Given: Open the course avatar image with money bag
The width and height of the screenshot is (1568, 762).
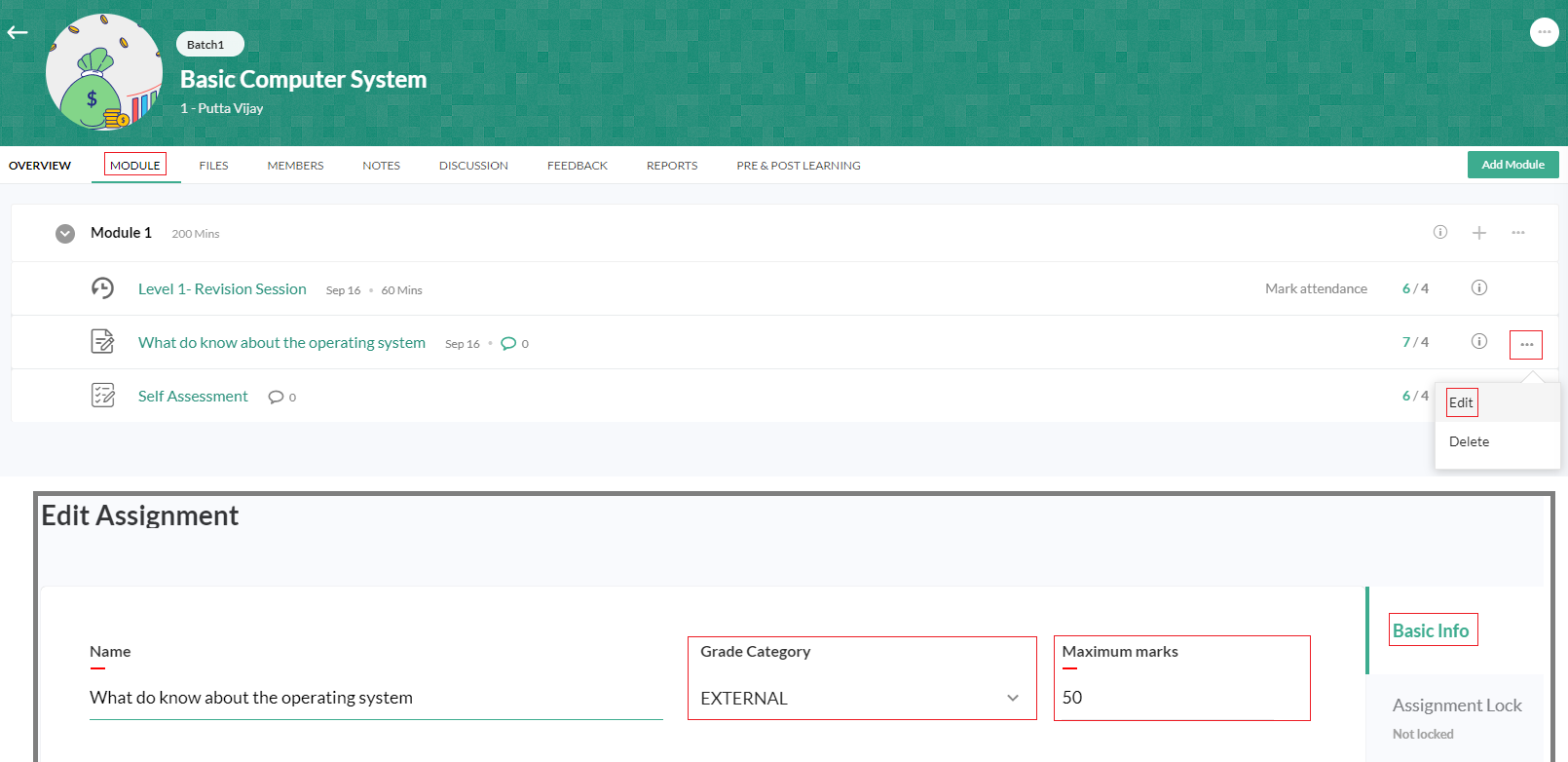Looking at the screenshot, I should point(104,73).
